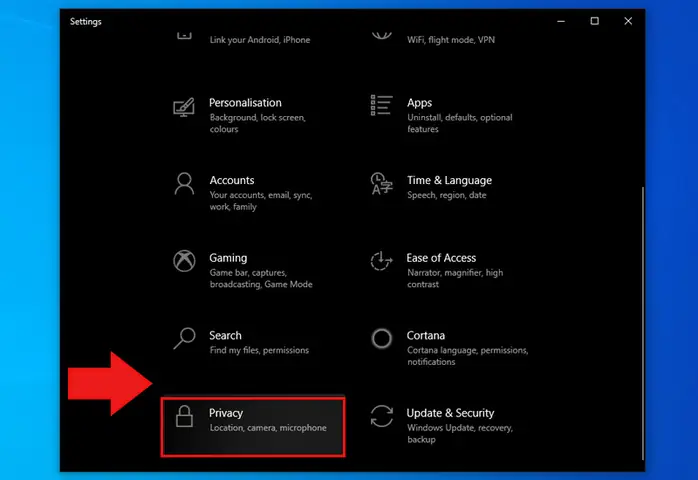
Task: Click the Search magnifying glass icon
Action: (184, 338)
